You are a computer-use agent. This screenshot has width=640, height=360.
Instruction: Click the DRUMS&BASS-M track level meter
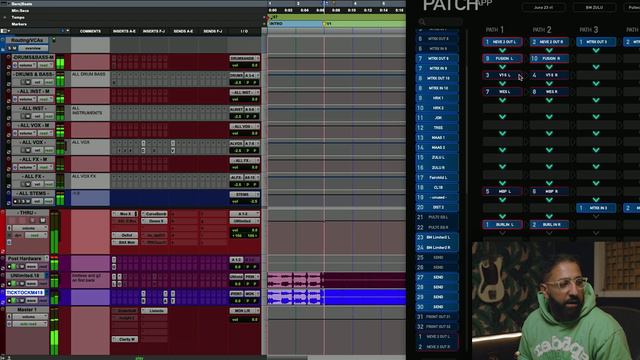60,62
